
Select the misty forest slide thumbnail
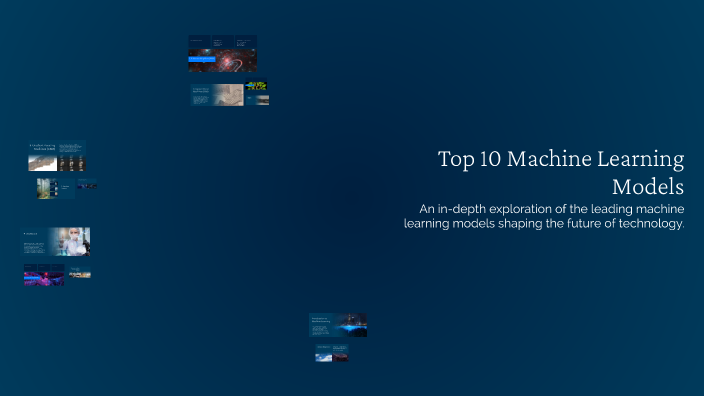(x=56, y=188)
